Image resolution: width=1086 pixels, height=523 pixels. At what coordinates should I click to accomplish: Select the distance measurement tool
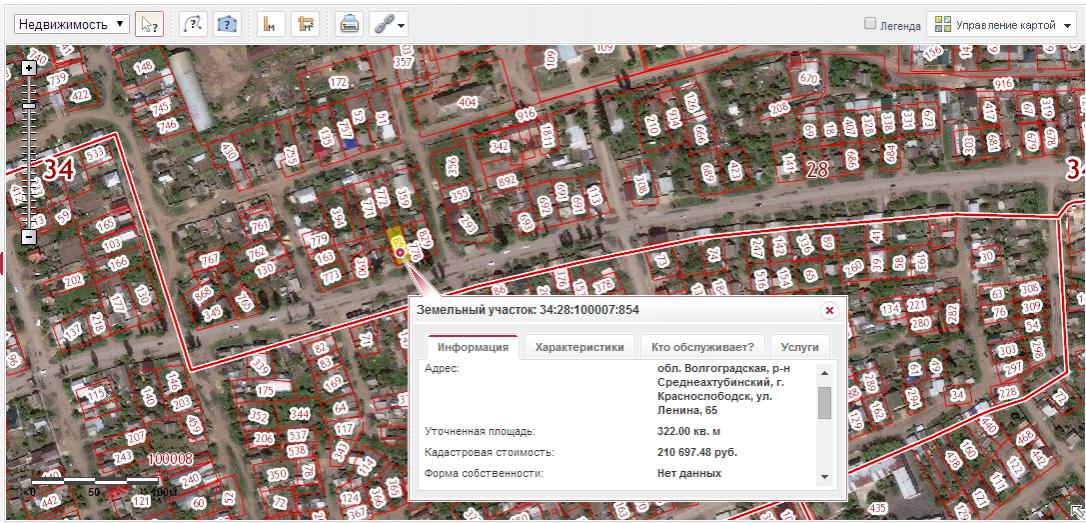click(267, 23)
